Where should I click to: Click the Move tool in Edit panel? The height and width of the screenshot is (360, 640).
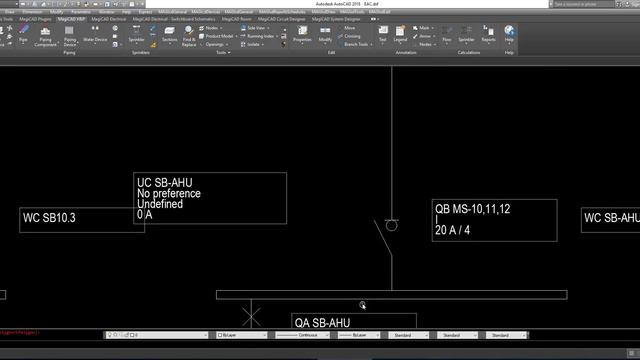coord(346,28)
